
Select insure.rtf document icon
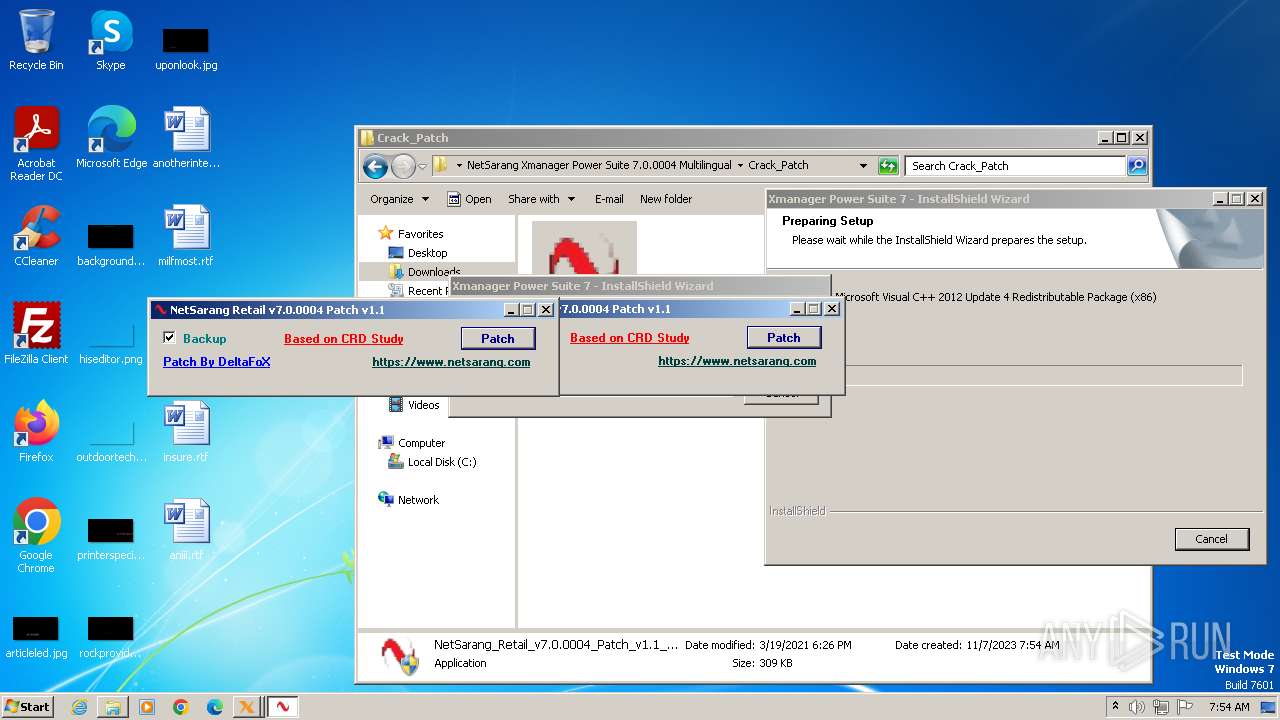pyautogui.click(x=186, y=432)
